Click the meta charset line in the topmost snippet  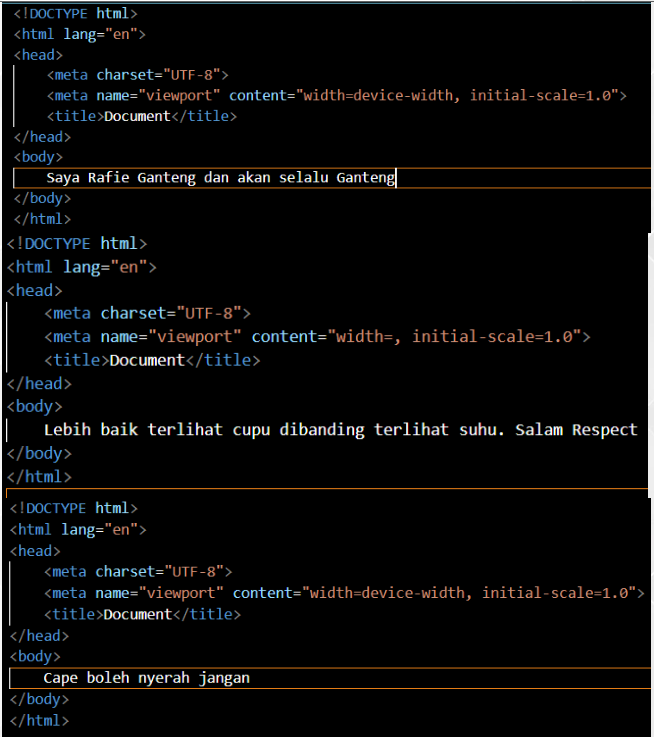point(137,75)
